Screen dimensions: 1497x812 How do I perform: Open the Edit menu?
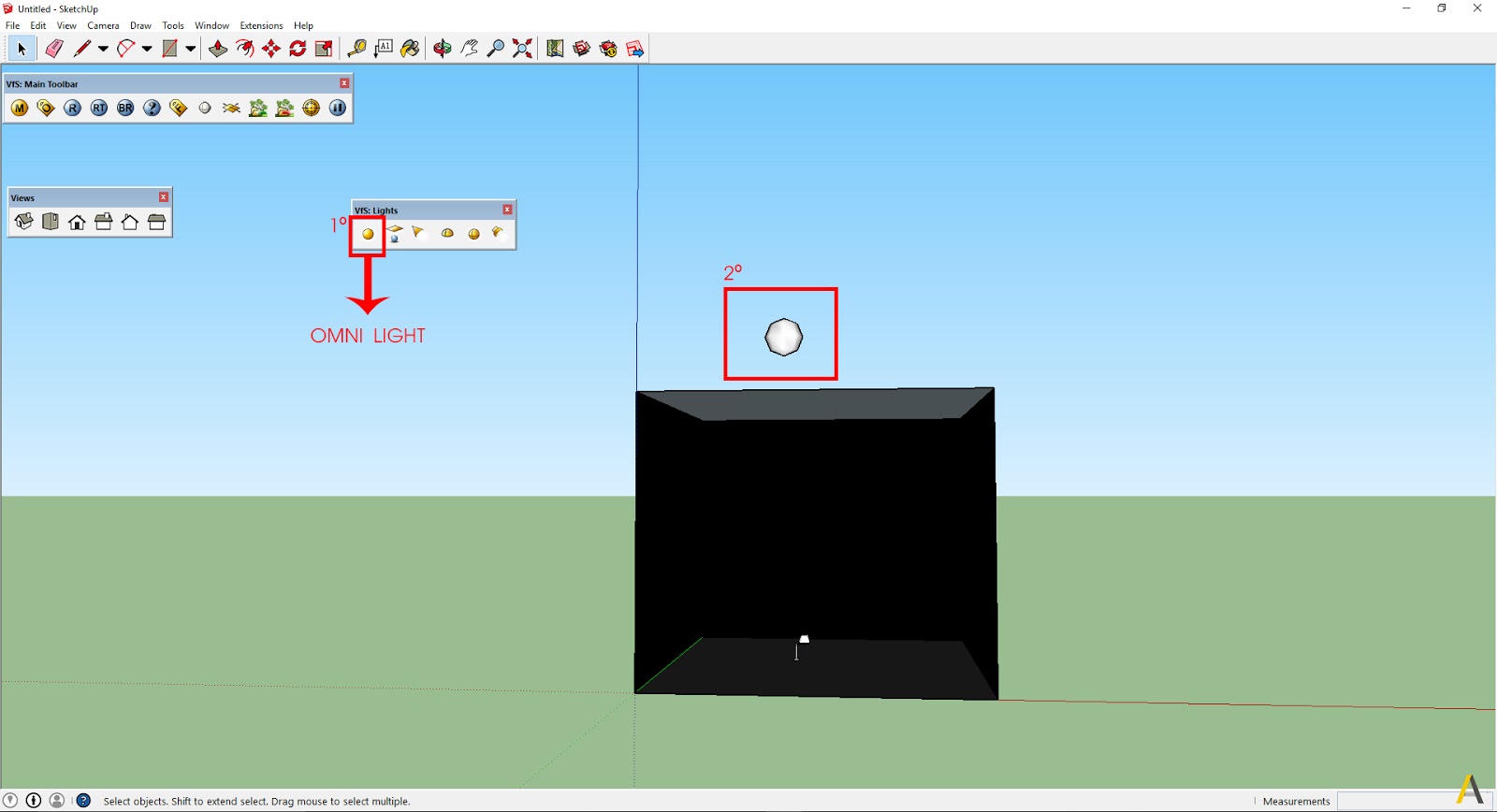(38, 25)
